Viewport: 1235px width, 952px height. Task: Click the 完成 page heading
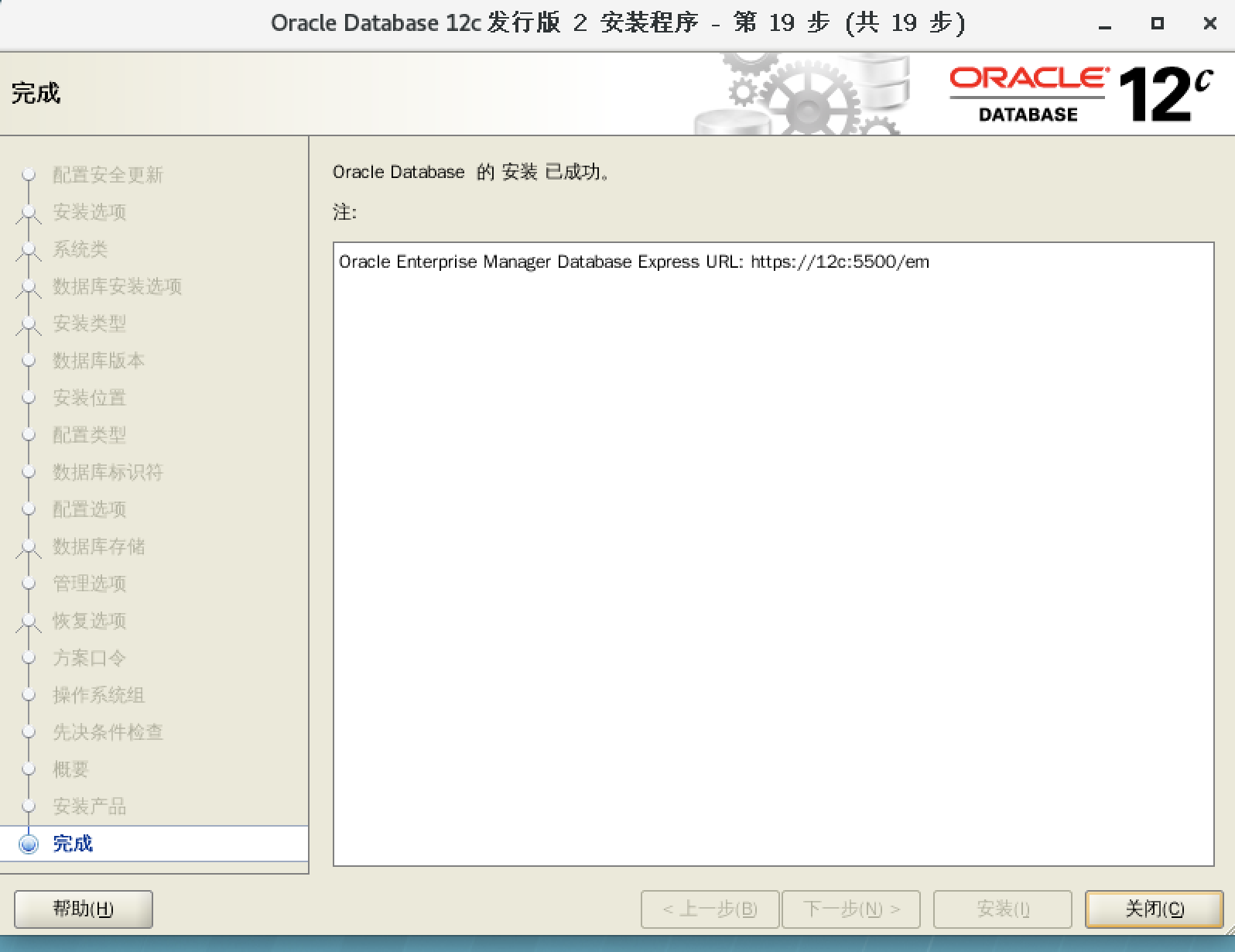coord(36,94)
